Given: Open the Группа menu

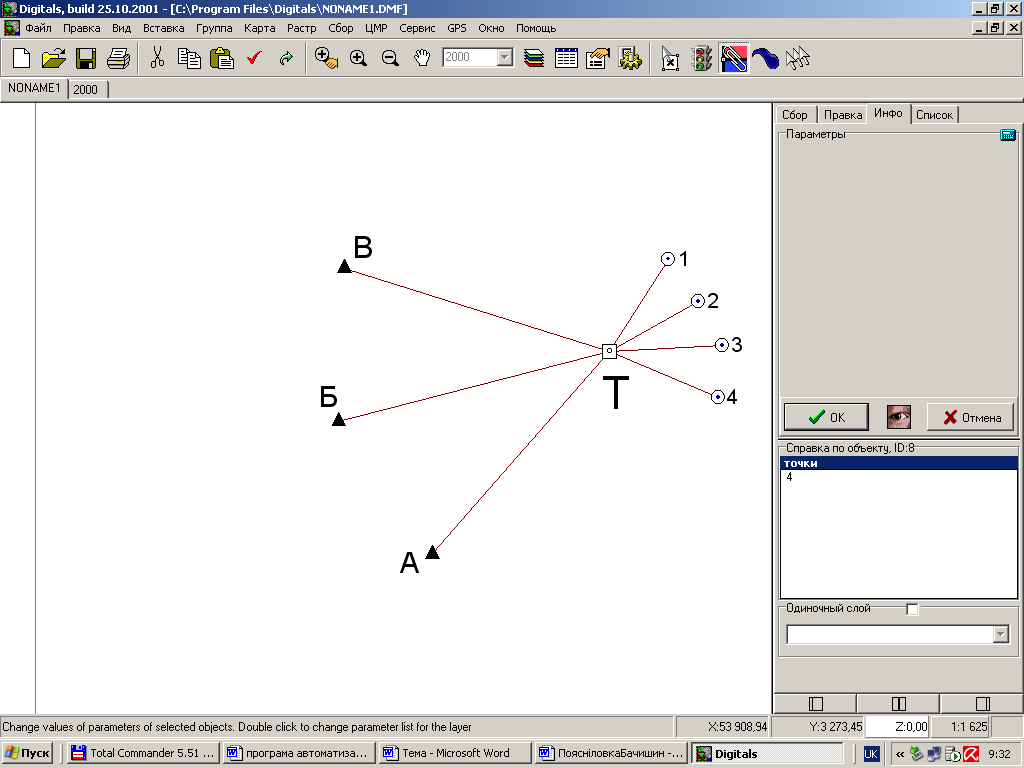Looking at the screenshot, I should [214, 28].
